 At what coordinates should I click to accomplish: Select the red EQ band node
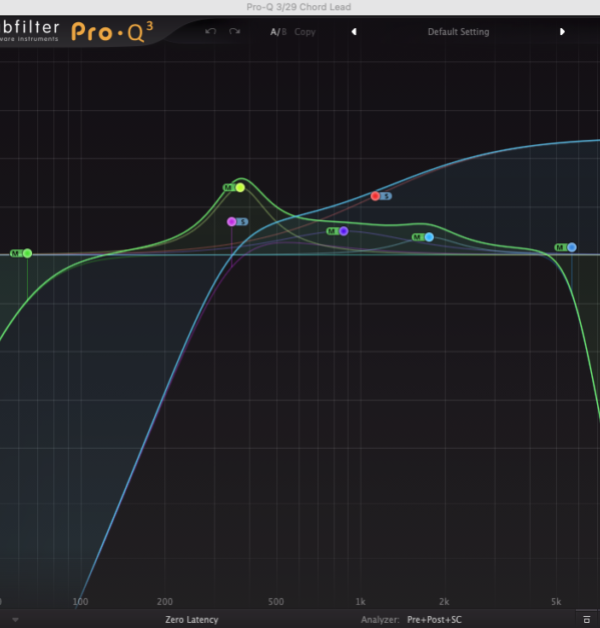tap(375, 196)
